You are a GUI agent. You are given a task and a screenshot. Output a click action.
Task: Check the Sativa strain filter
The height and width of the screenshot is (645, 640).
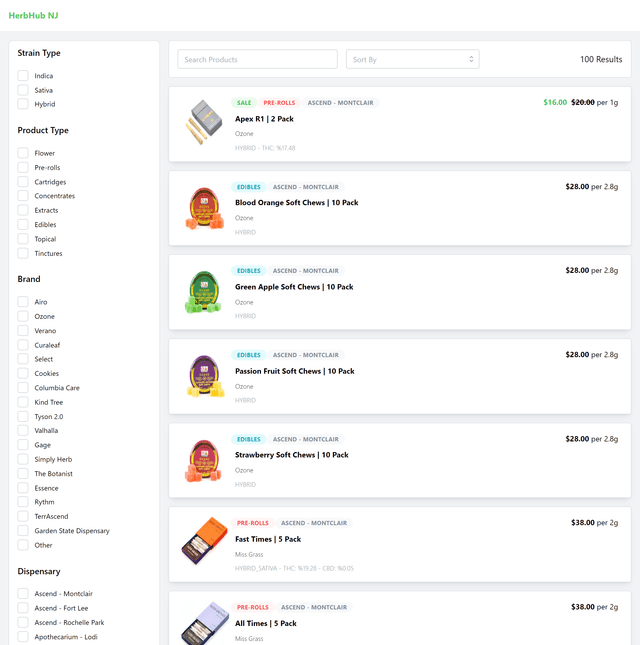23,90
